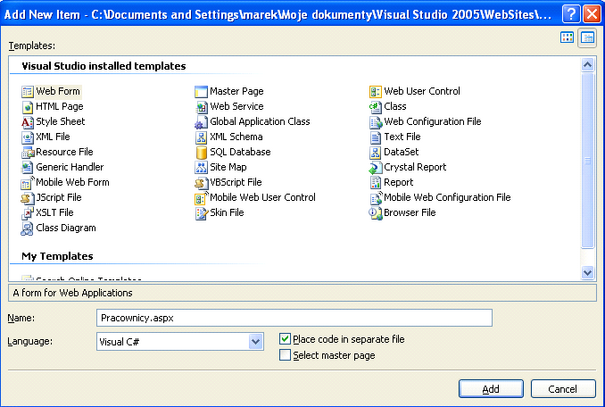605x407 pixels.
Task: Select the Mobile Web Form icon
Action: coord(27,183)
